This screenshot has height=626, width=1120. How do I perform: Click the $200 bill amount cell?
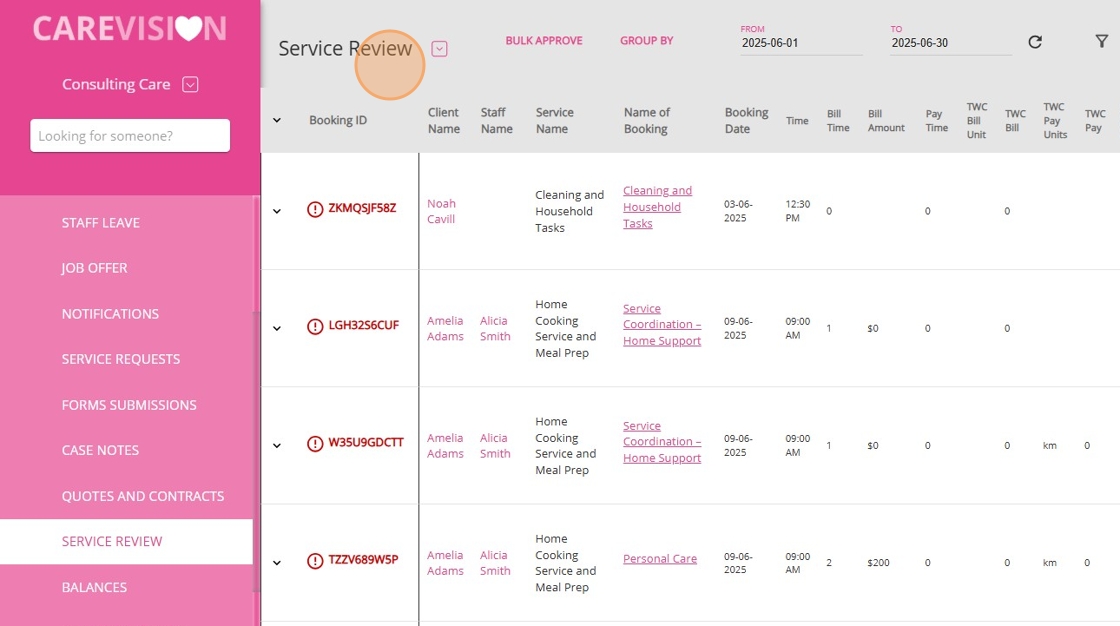(x=878, y=563)
